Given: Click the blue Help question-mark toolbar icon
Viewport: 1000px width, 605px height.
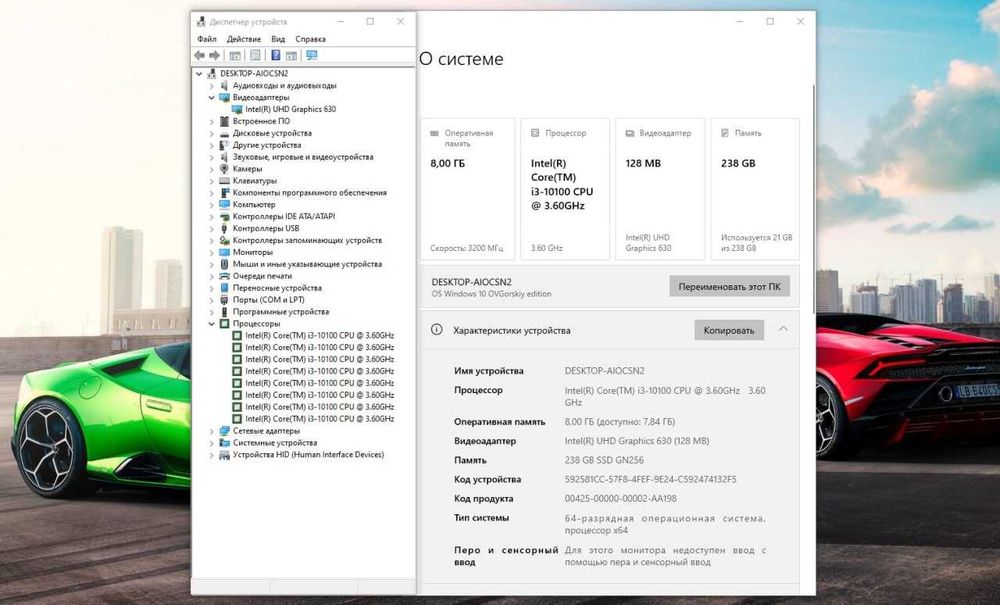Looking at the screenshot, I should (x=276, y=55).
